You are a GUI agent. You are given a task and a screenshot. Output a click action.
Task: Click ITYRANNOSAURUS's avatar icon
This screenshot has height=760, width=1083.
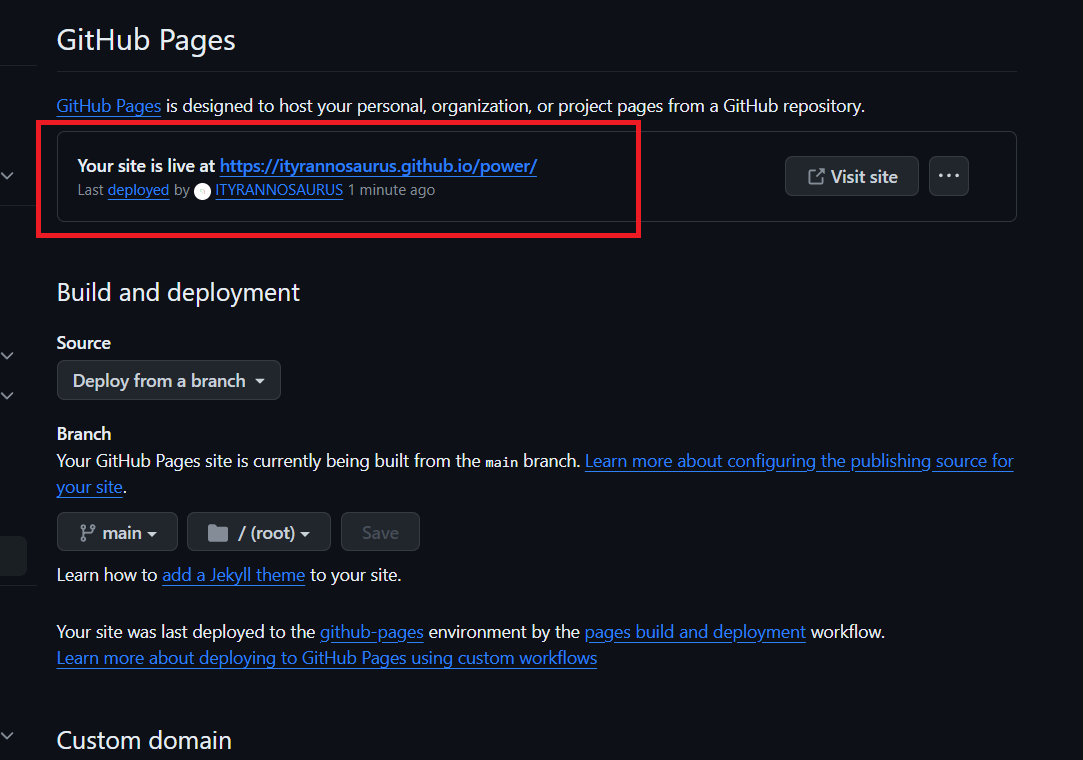[x=202, y=190]
